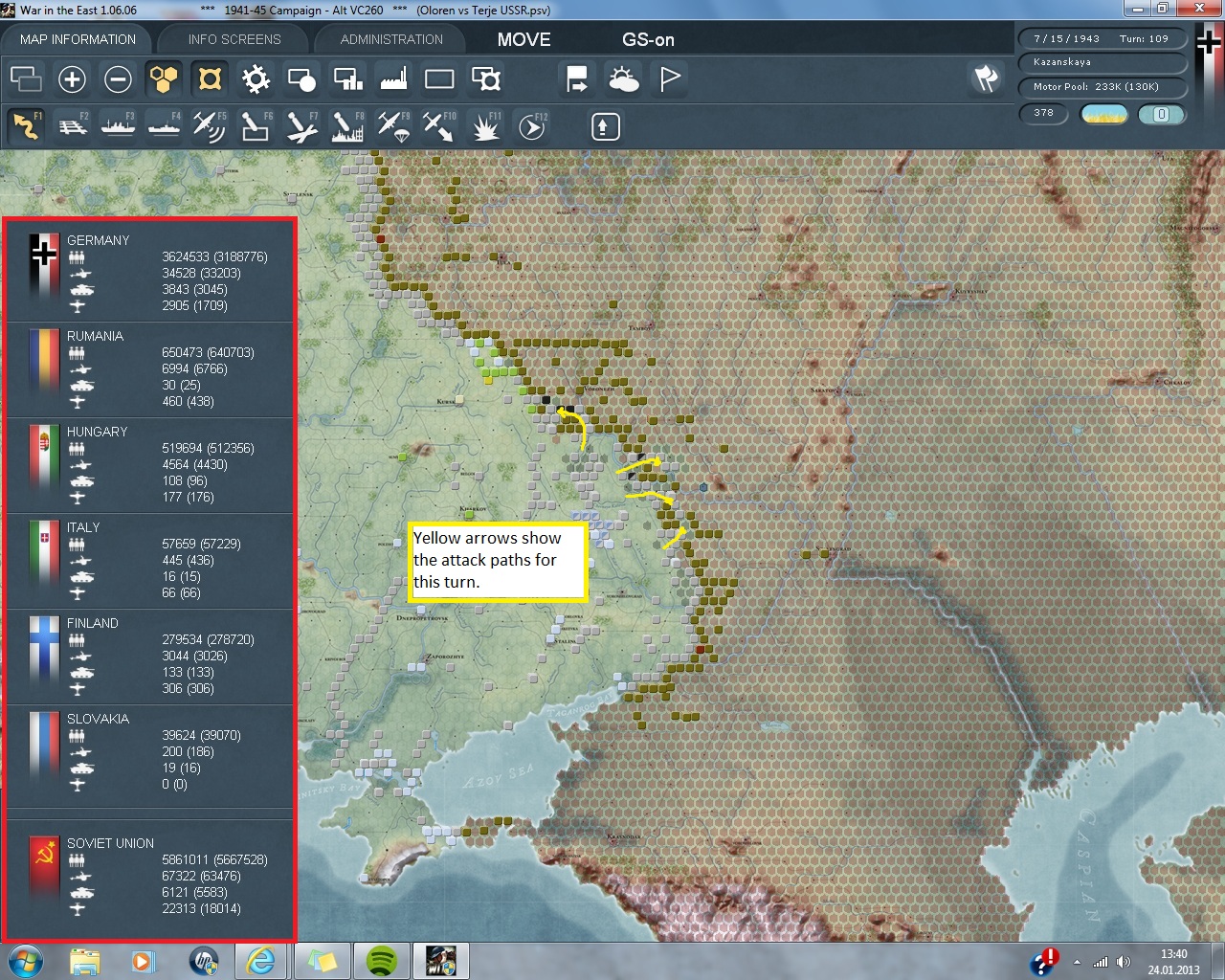
Task: Click the Motor Pool status field
Action: pyautogui.click(x=1102, y=87)
